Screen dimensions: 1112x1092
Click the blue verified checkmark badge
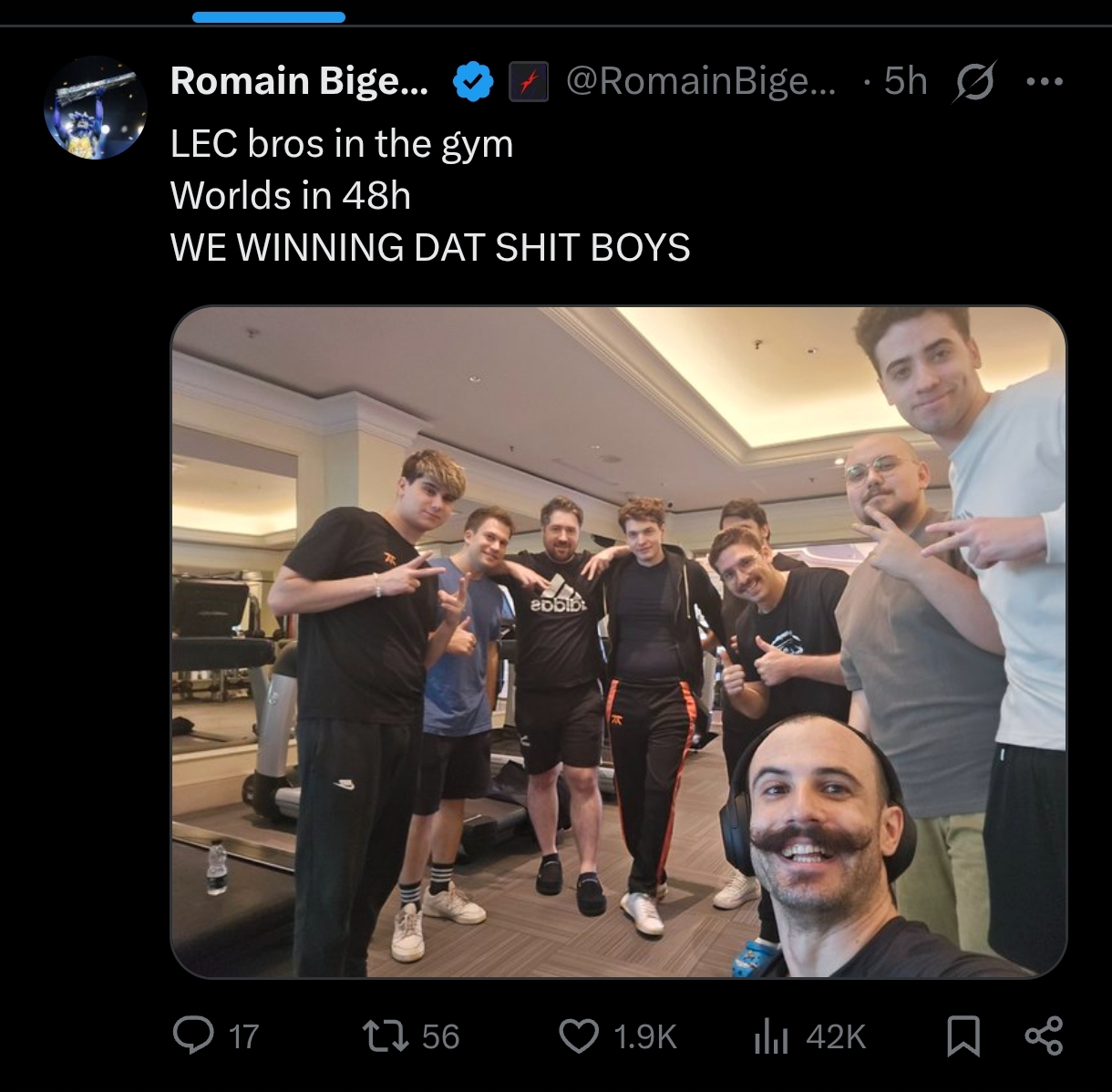(x=473, y=82)
